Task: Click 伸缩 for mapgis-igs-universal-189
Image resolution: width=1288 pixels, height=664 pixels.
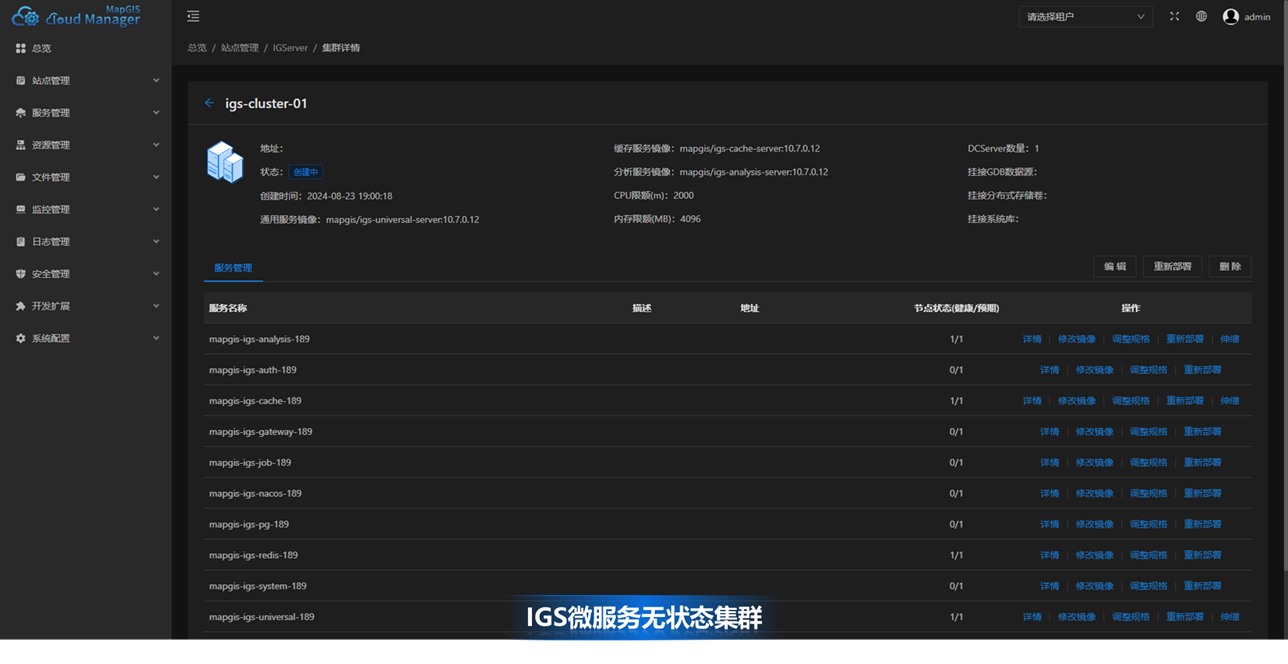Action: tap(1230, 617)
